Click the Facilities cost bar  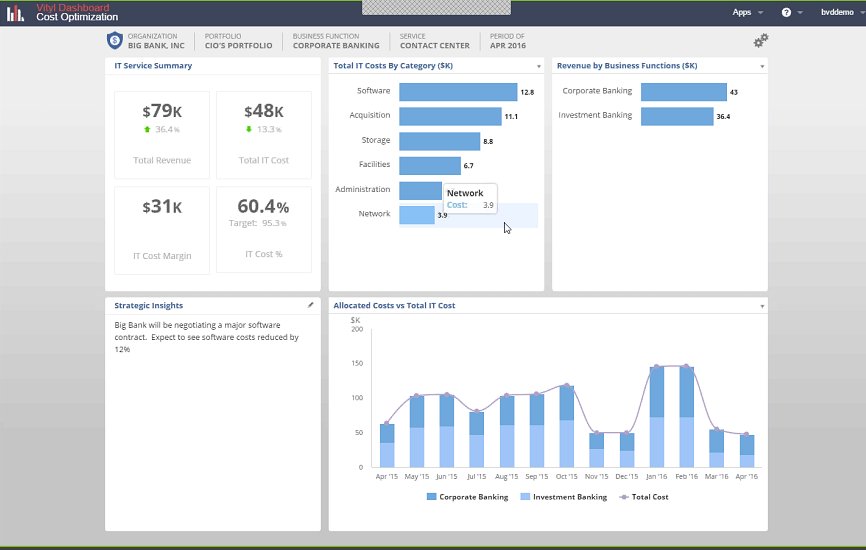(430, 166)
